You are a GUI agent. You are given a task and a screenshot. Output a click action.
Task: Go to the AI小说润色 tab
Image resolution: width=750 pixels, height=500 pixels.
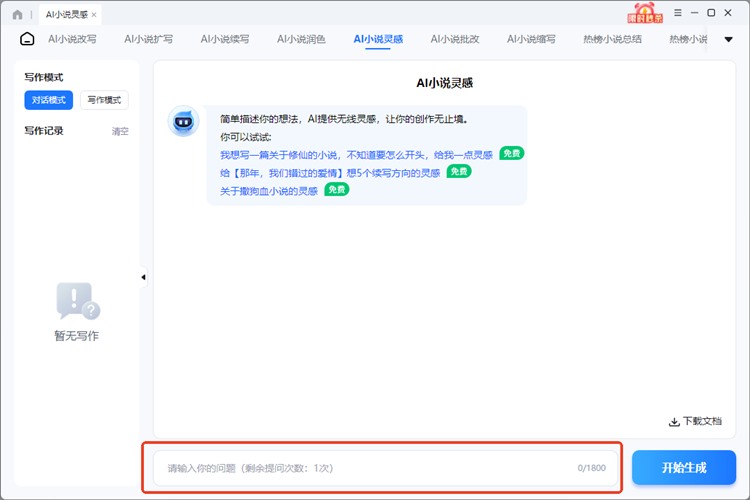(301, 39)
